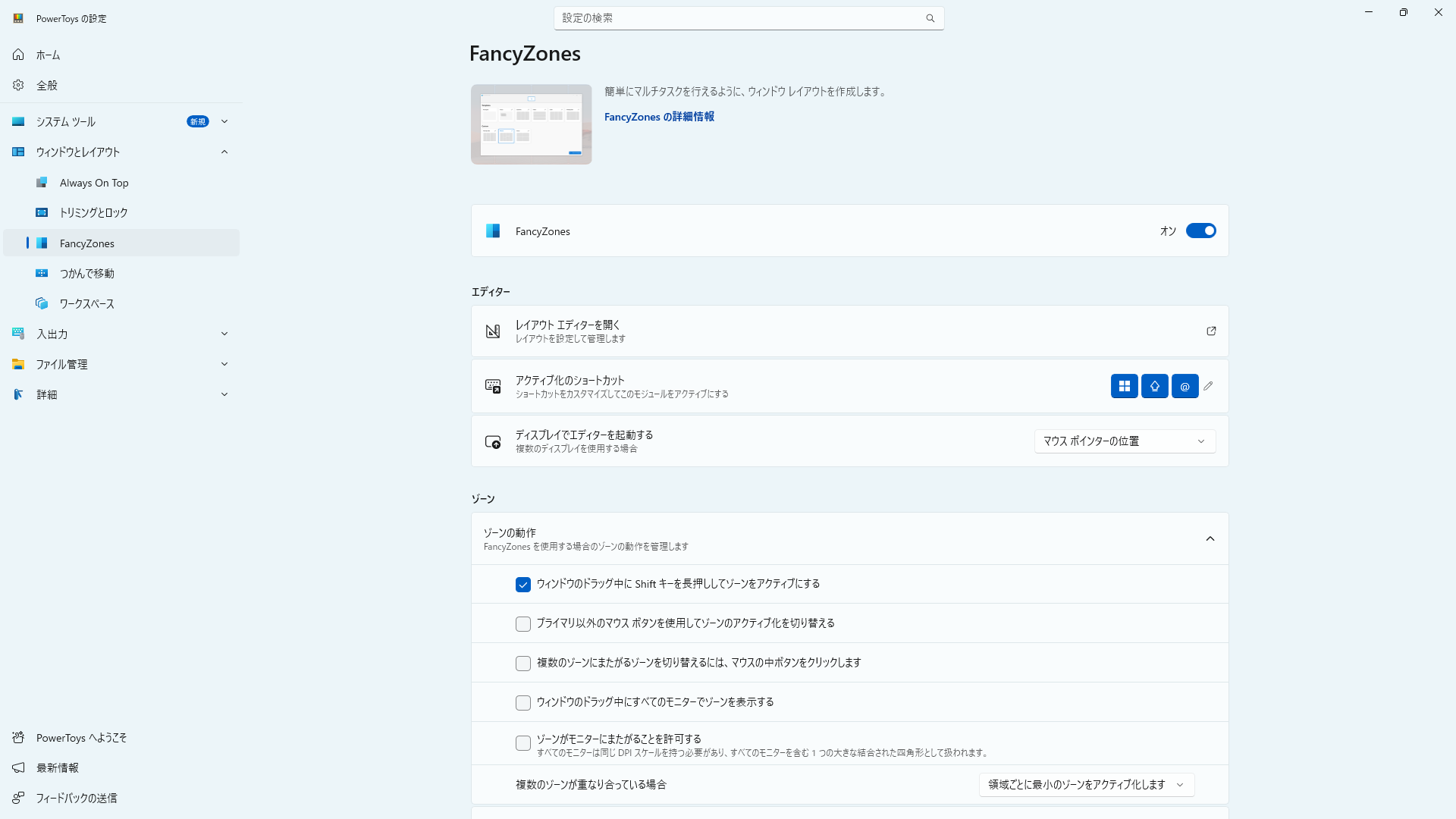Expand the 詳細 section chevron
The height and width of the screenshot is (819, 1456).
pyautogui.click(x=224, y=394)
